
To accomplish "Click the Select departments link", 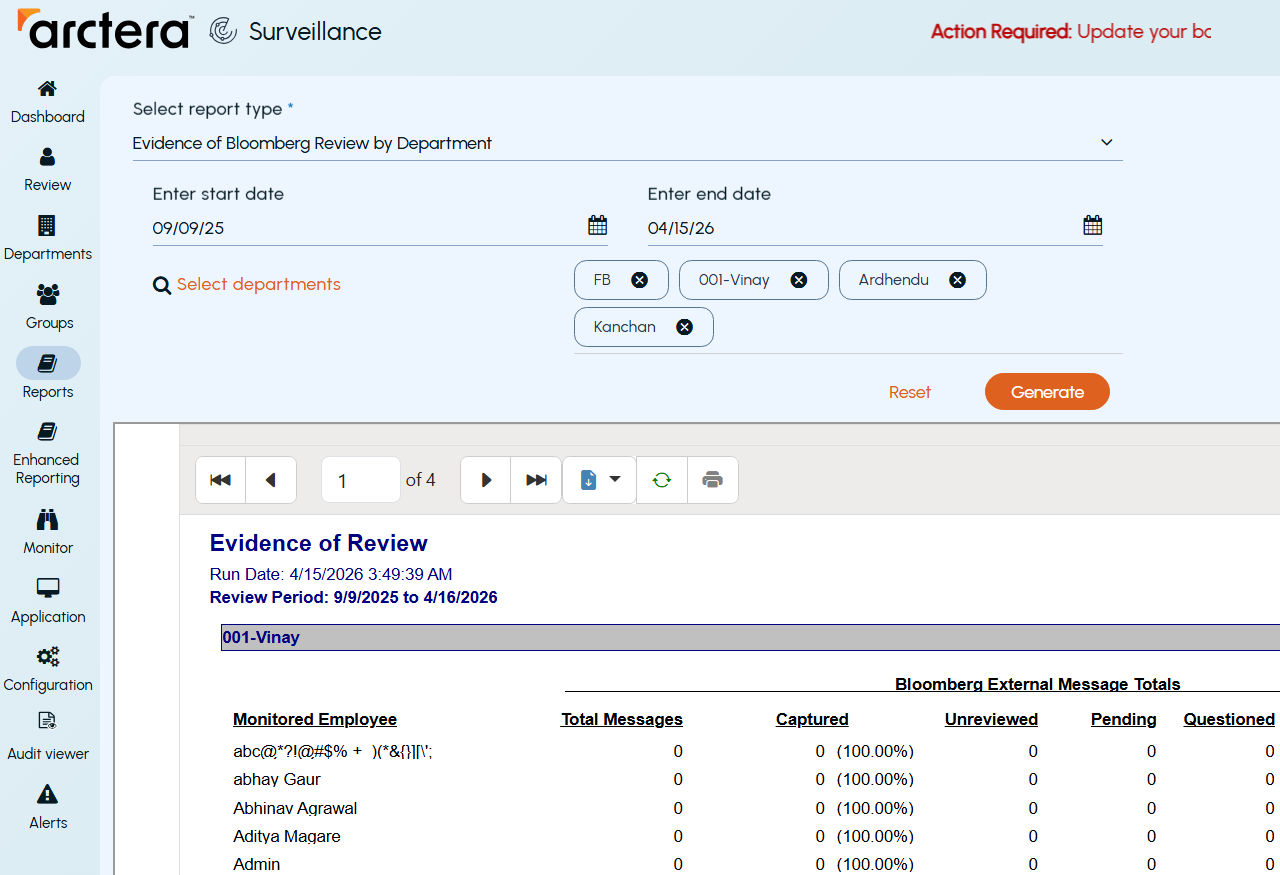I will (259, 284).
